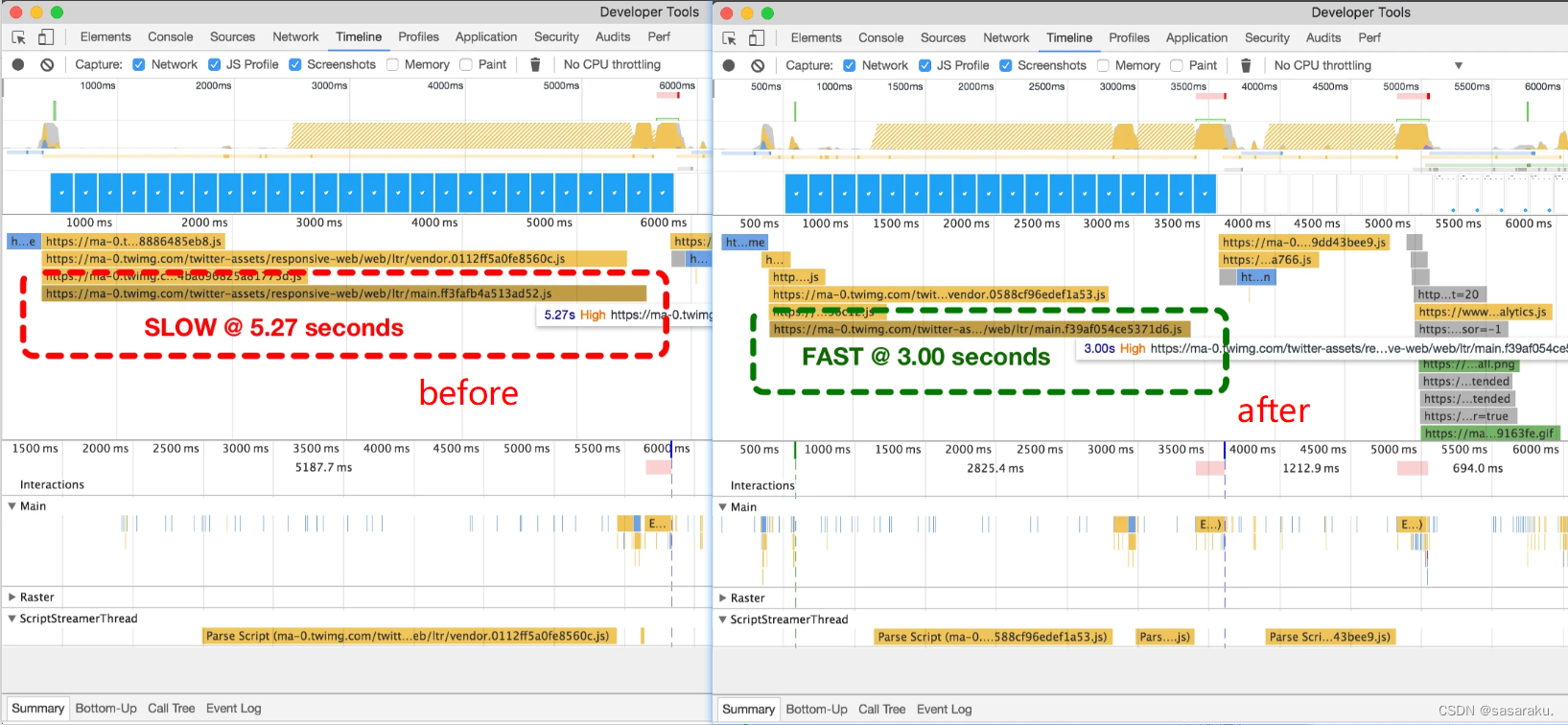The height and width of the screenshot is (725, 1568).
Task: Switch to Bottom-Up tab in left window
Action: pyautogui.click(x=106, y=708)
